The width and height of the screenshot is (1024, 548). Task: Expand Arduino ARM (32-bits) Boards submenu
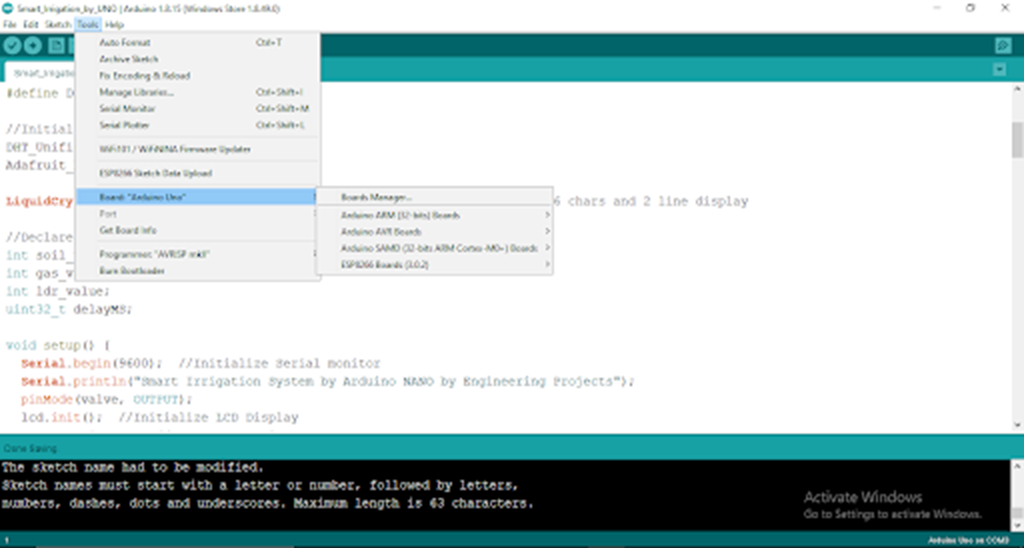(434, 215)
